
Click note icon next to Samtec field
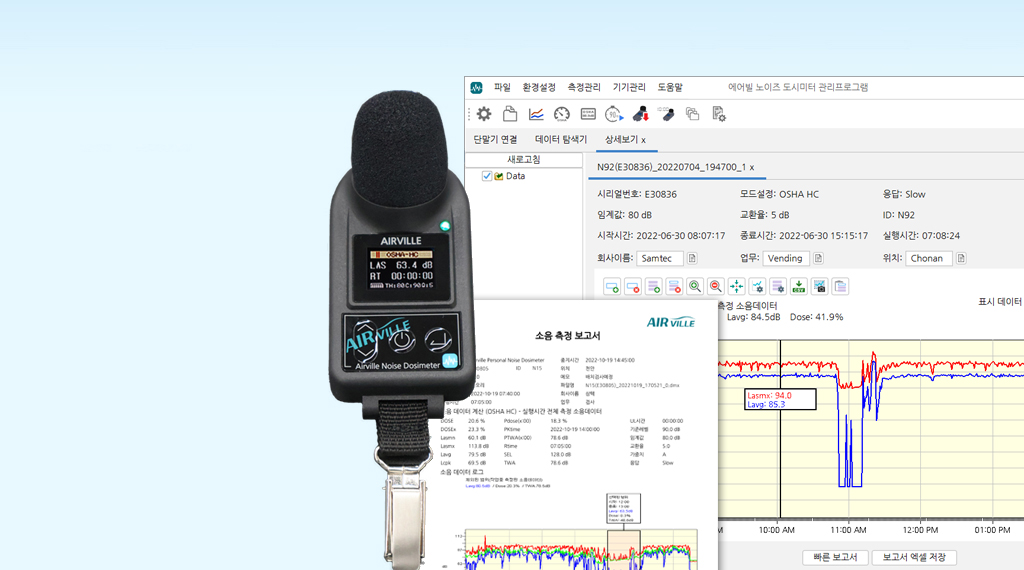[692, 259]
